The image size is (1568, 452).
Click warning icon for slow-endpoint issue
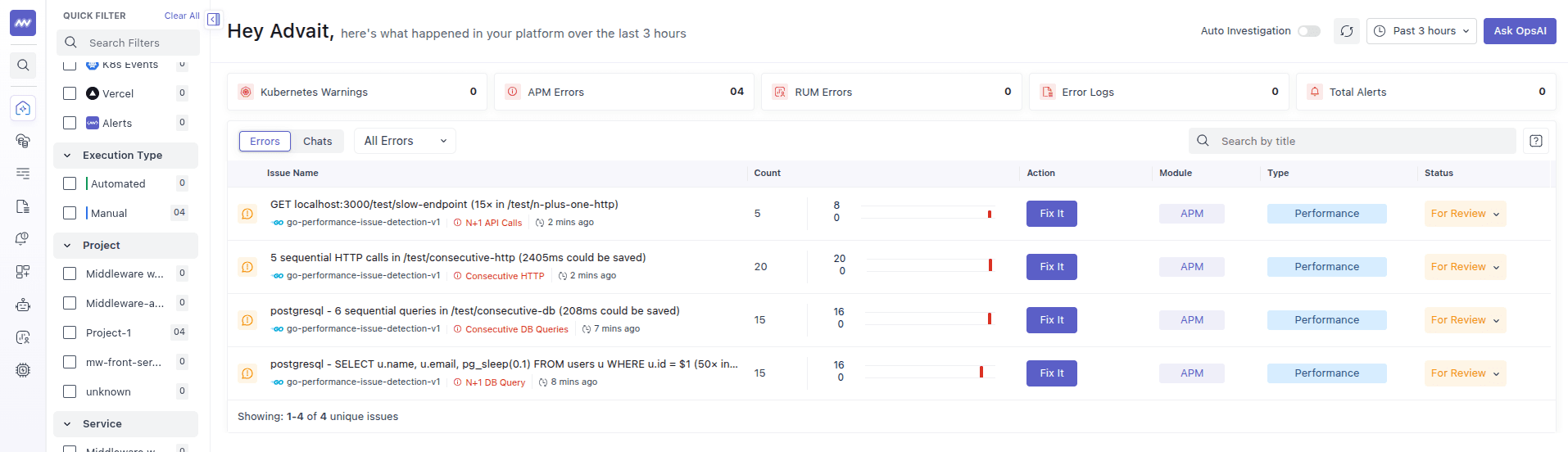point(247,214)
